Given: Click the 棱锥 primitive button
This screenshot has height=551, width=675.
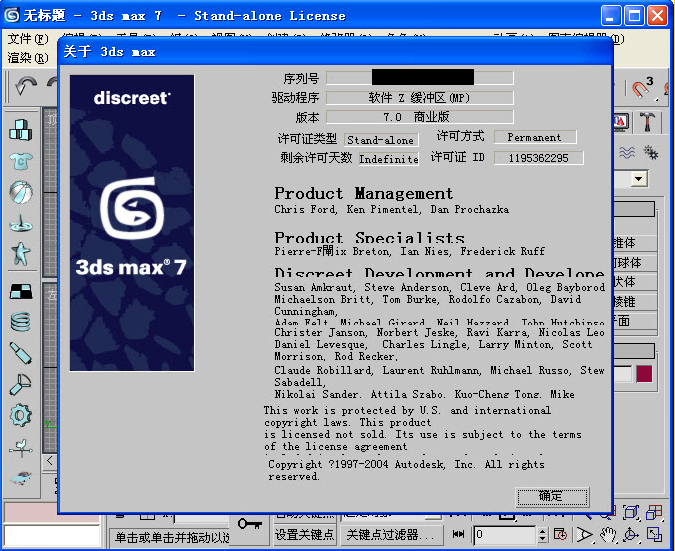Looking at the screenshot, I should [635, 301].
